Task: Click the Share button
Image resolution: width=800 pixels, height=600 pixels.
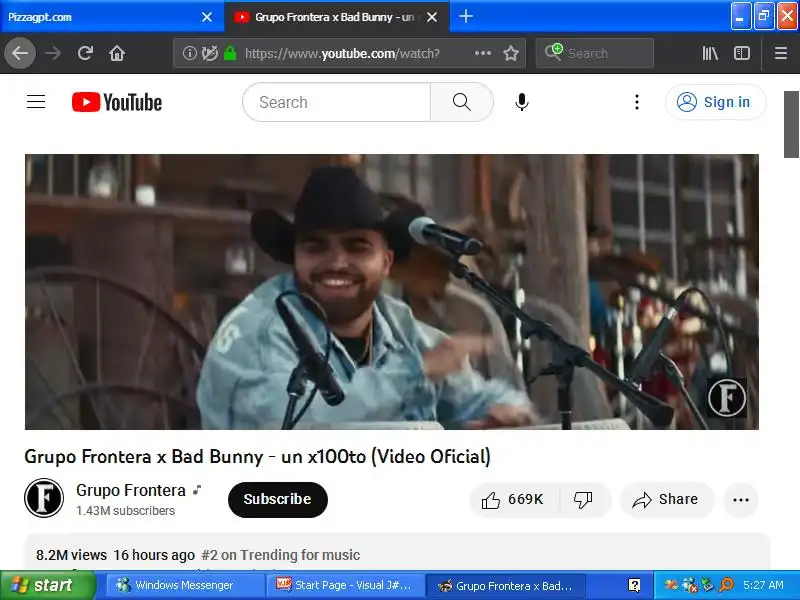Action: pos(666,499)
